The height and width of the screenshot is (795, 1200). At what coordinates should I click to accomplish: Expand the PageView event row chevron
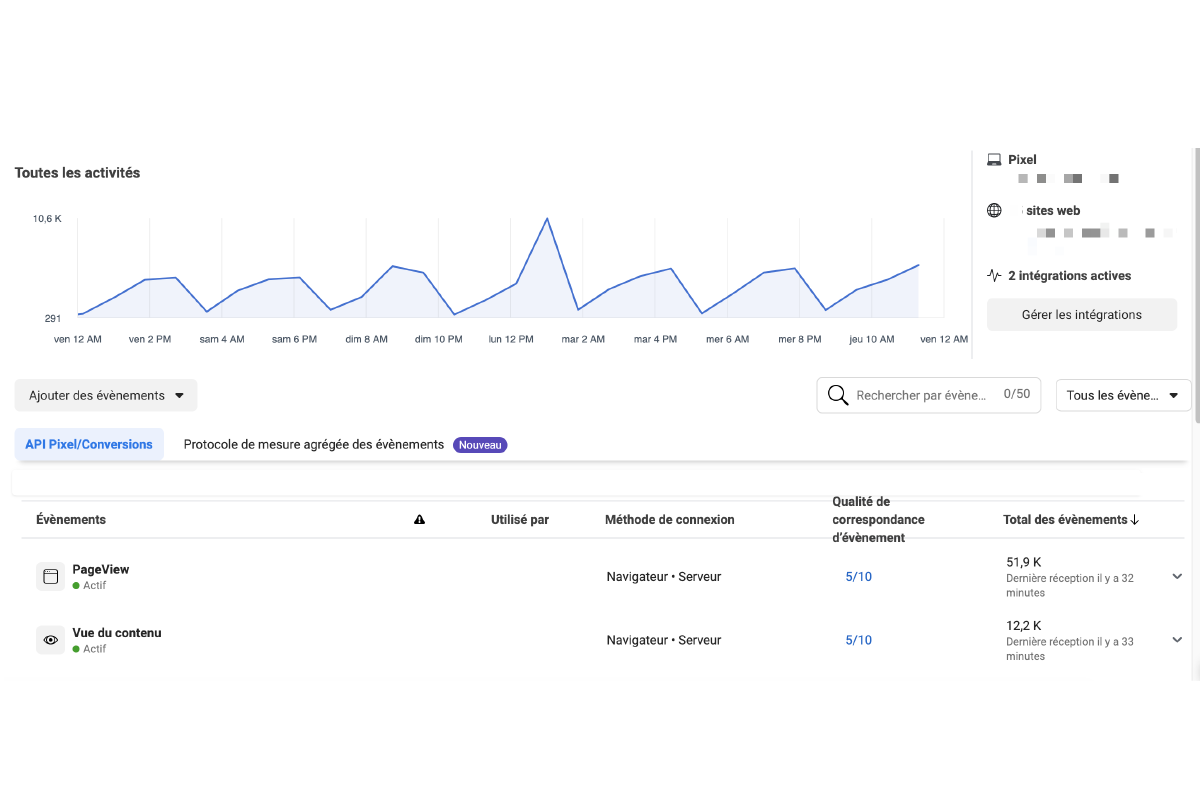[x=1177, y=576]
